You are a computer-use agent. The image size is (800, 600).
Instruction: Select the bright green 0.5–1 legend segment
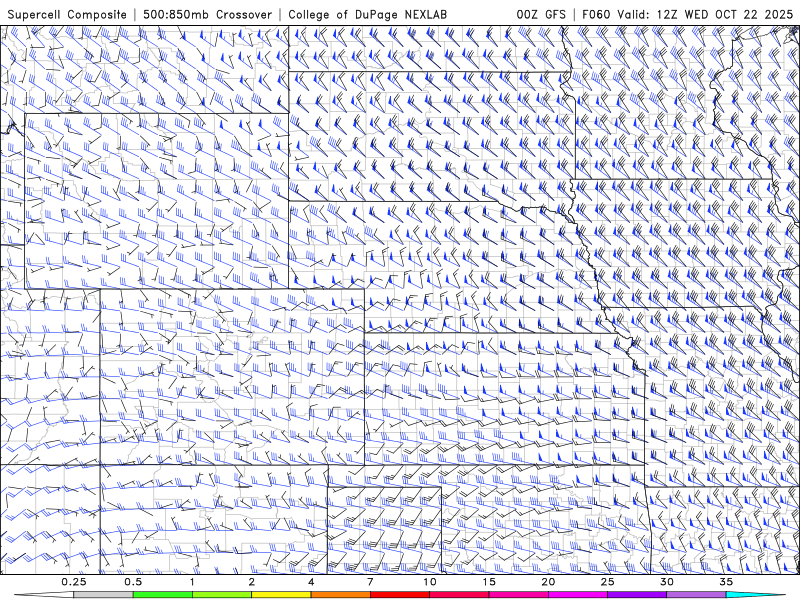click(162, 595)
